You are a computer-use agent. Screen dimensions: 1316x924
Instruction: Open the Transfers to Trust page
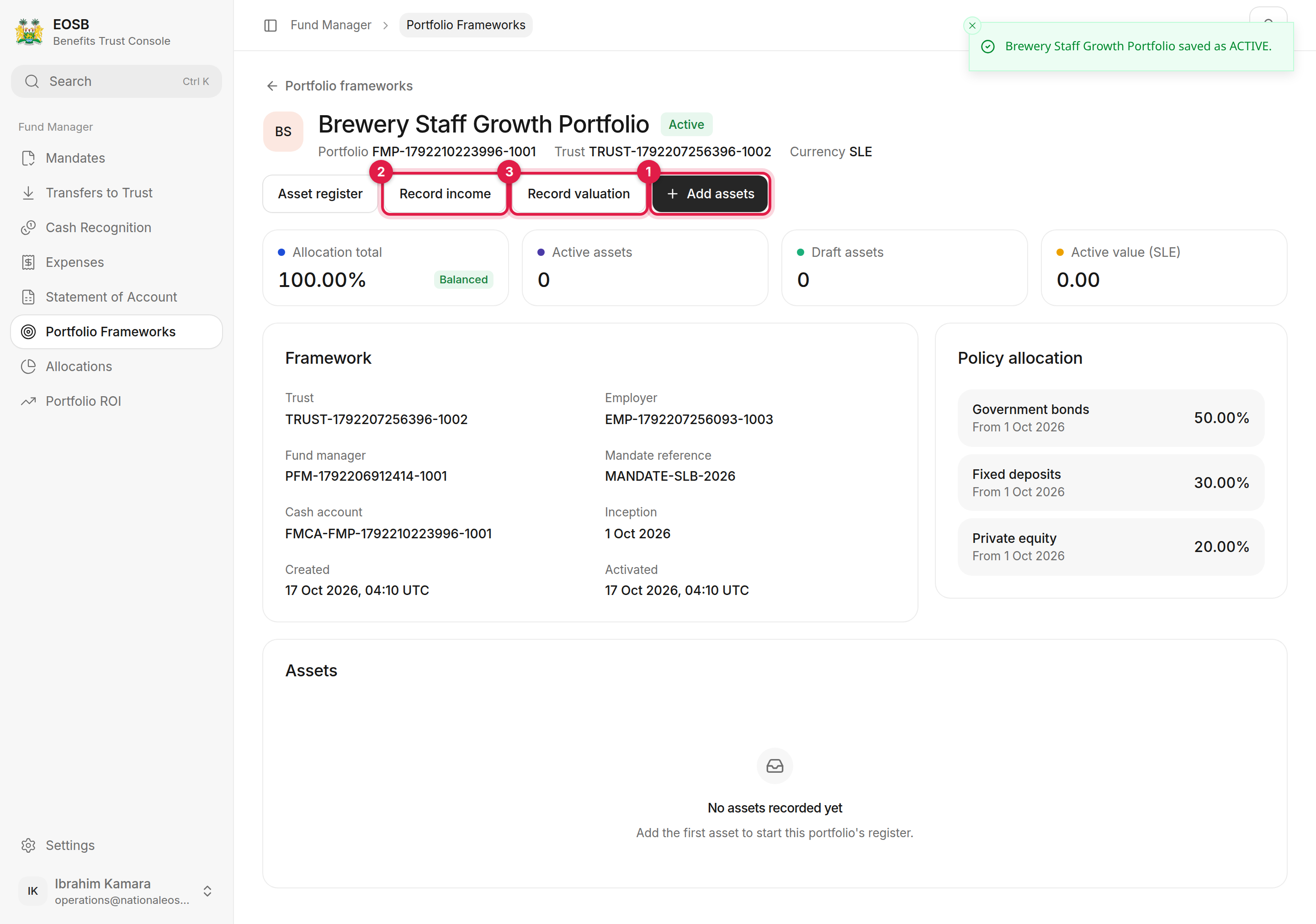117,192
